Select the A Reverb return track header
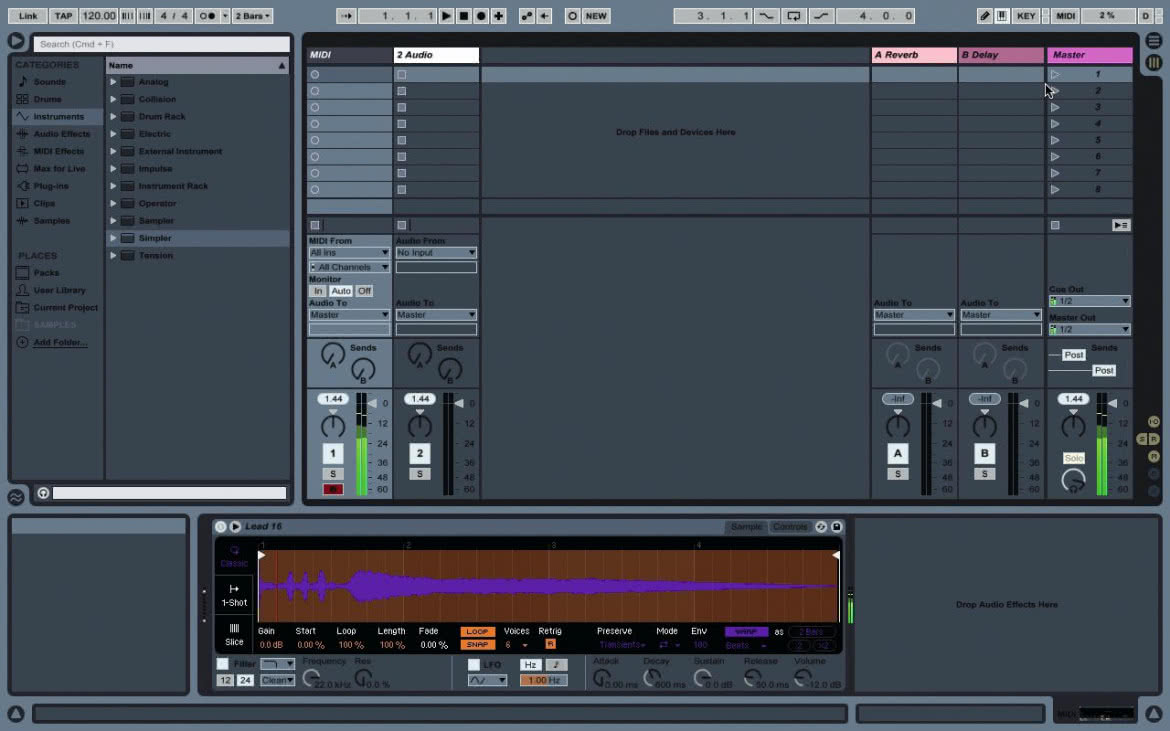Image resolution: width=1170 pixels, height=731 pixels. point(914,54)
